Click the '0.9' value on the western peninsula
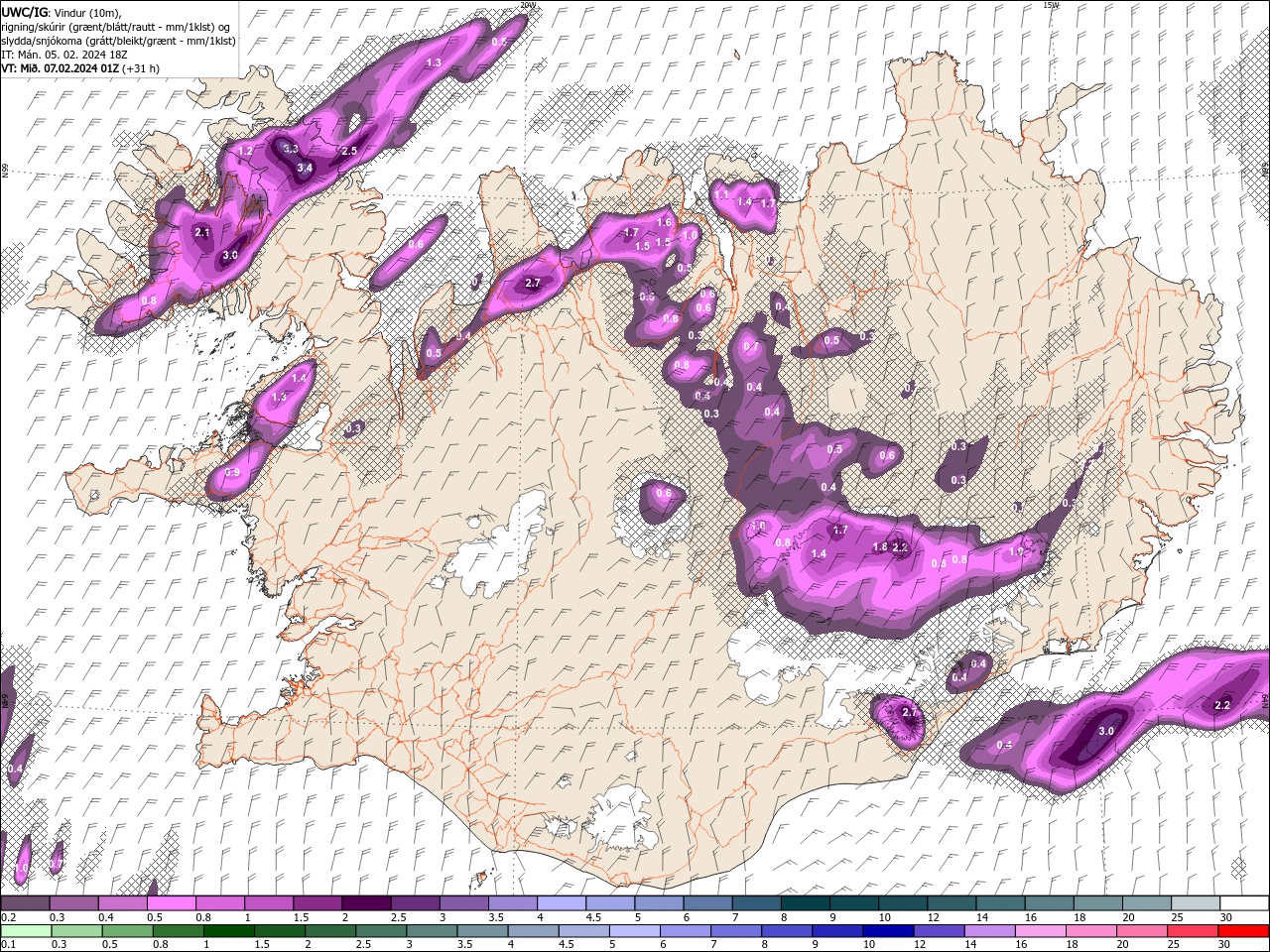The image size is (1270, 952). (x=233, y=473)
